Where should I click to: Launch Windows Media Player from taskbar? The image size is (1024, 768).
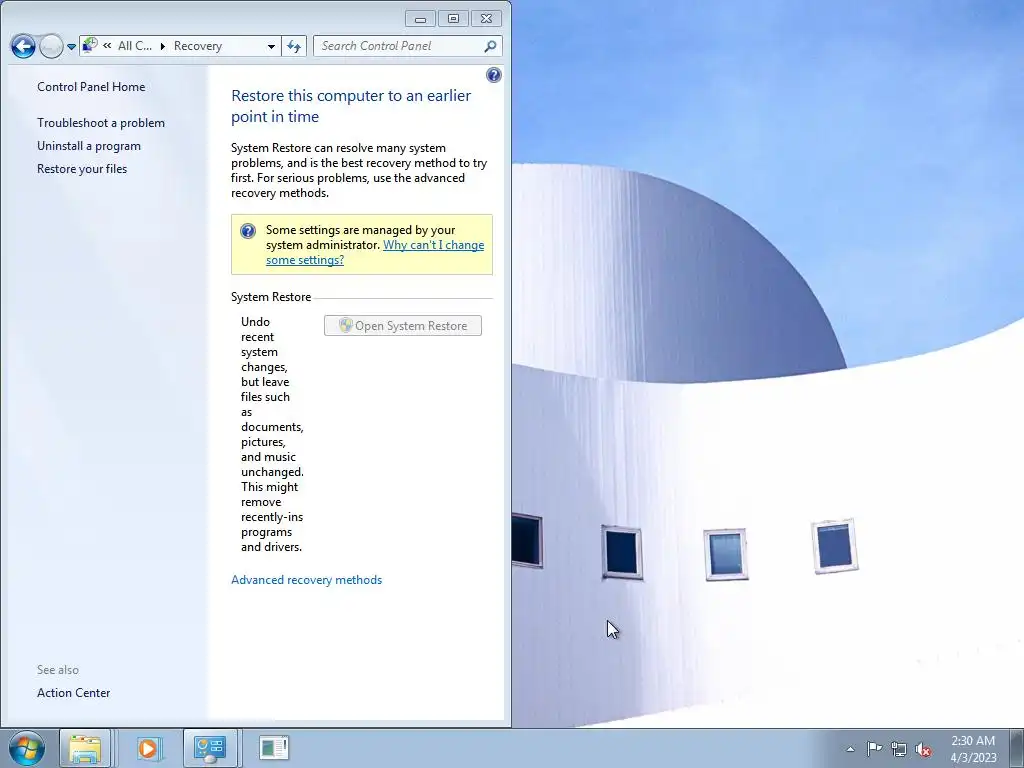point(149,748)
